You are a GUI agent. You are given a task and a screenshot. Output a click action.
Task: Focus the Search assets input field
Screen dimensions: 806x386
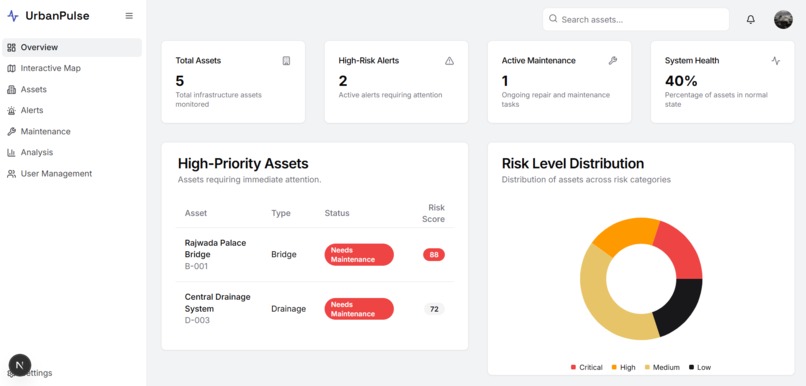tap(636, 20)
